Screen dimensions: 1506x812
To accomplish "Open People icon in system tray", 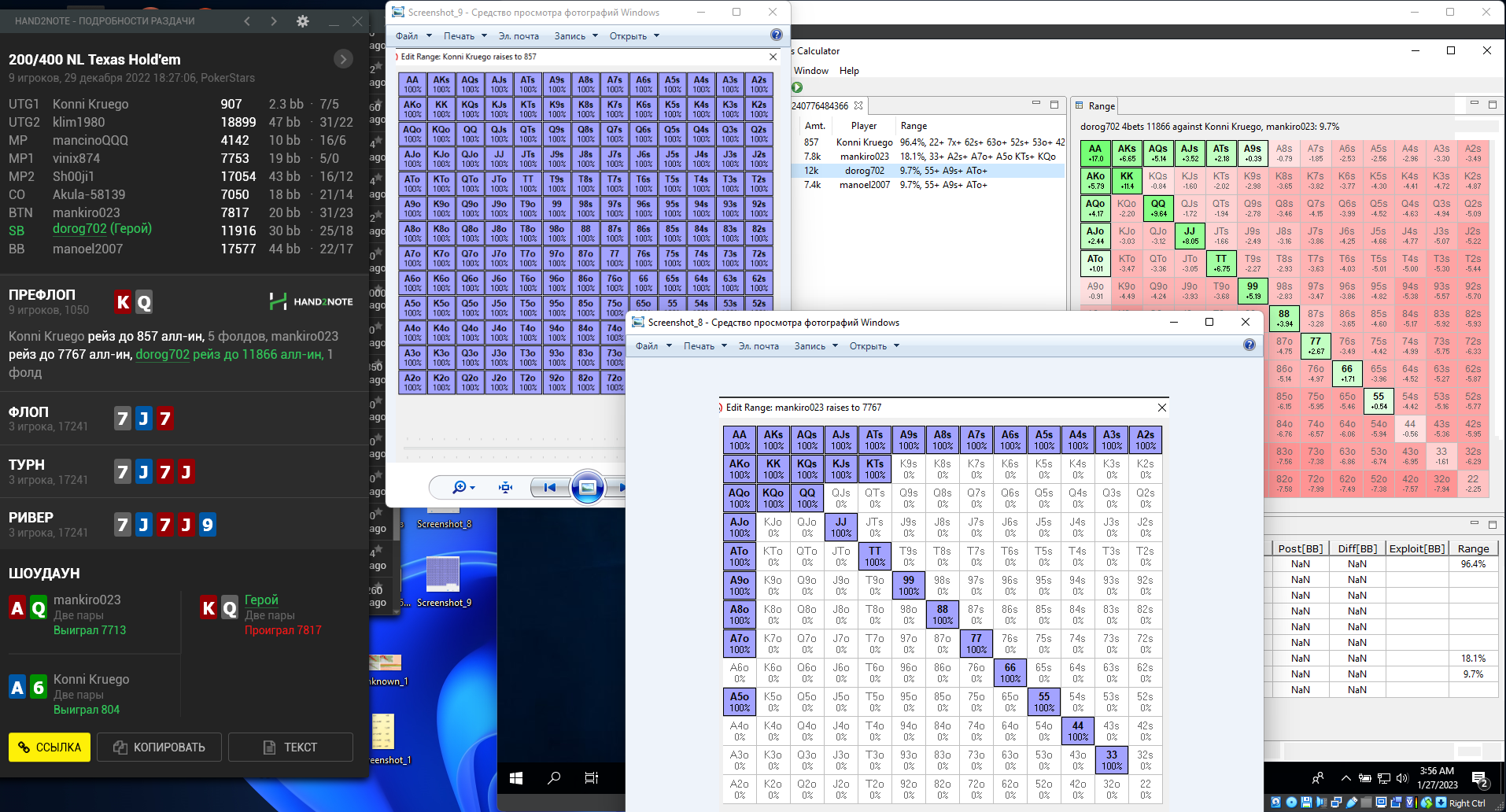I will click(1318, 778).
